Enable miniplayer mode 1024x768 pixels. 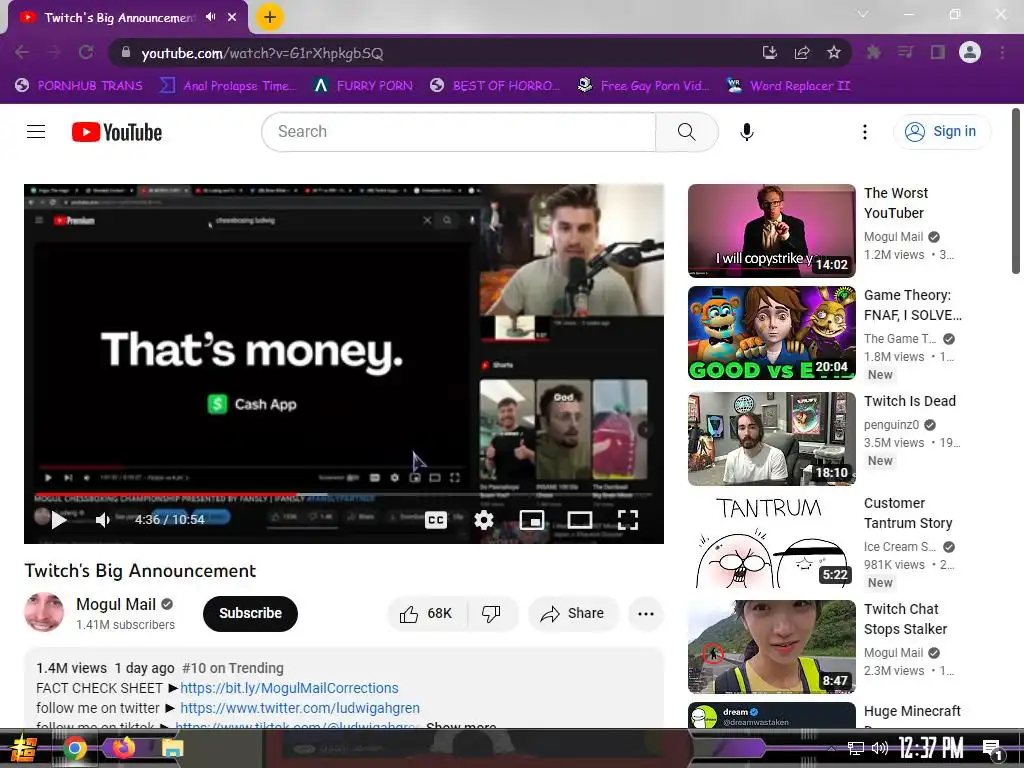(x=532, y=520)
